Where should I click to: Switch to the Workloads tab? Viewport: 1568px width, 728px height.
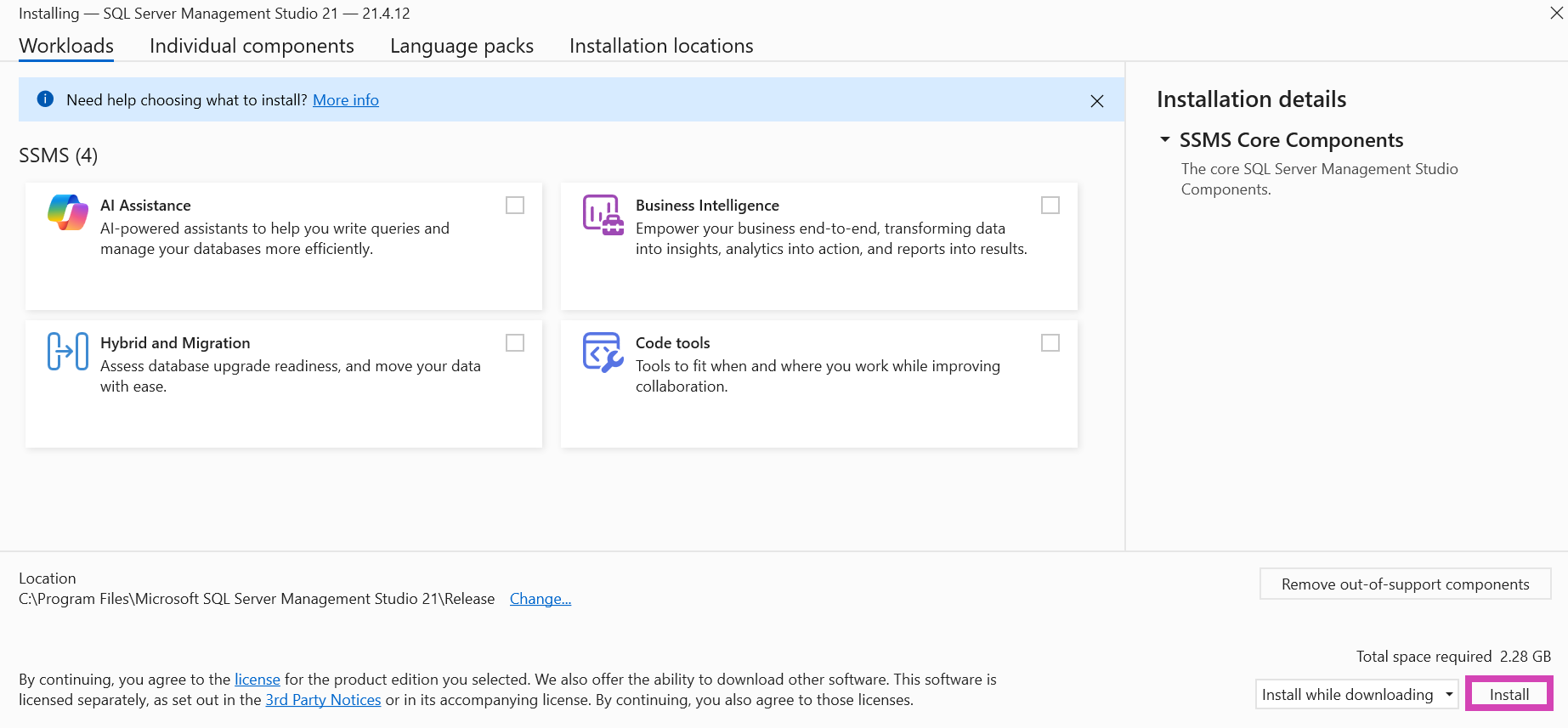tap(66, 46)
